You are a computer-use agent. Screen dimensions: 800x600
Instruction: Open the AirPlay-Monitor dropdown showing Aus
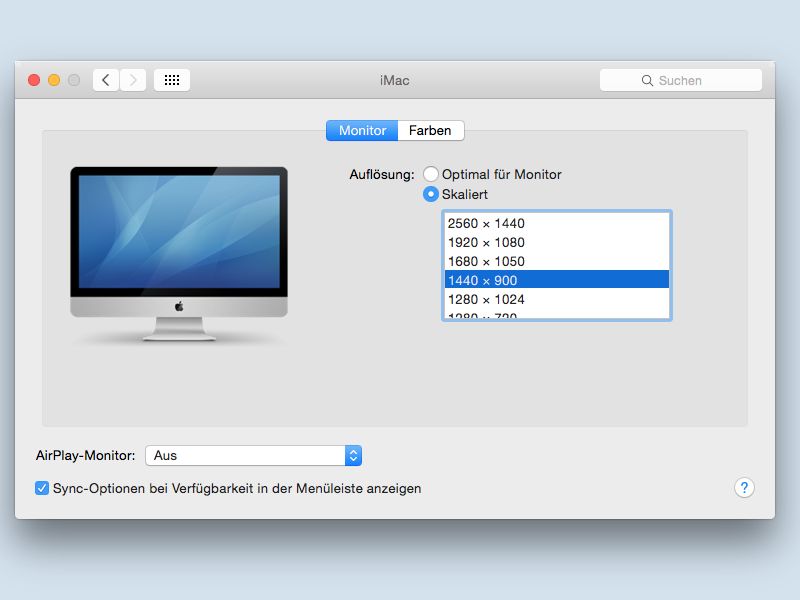[x=254, y=456]
